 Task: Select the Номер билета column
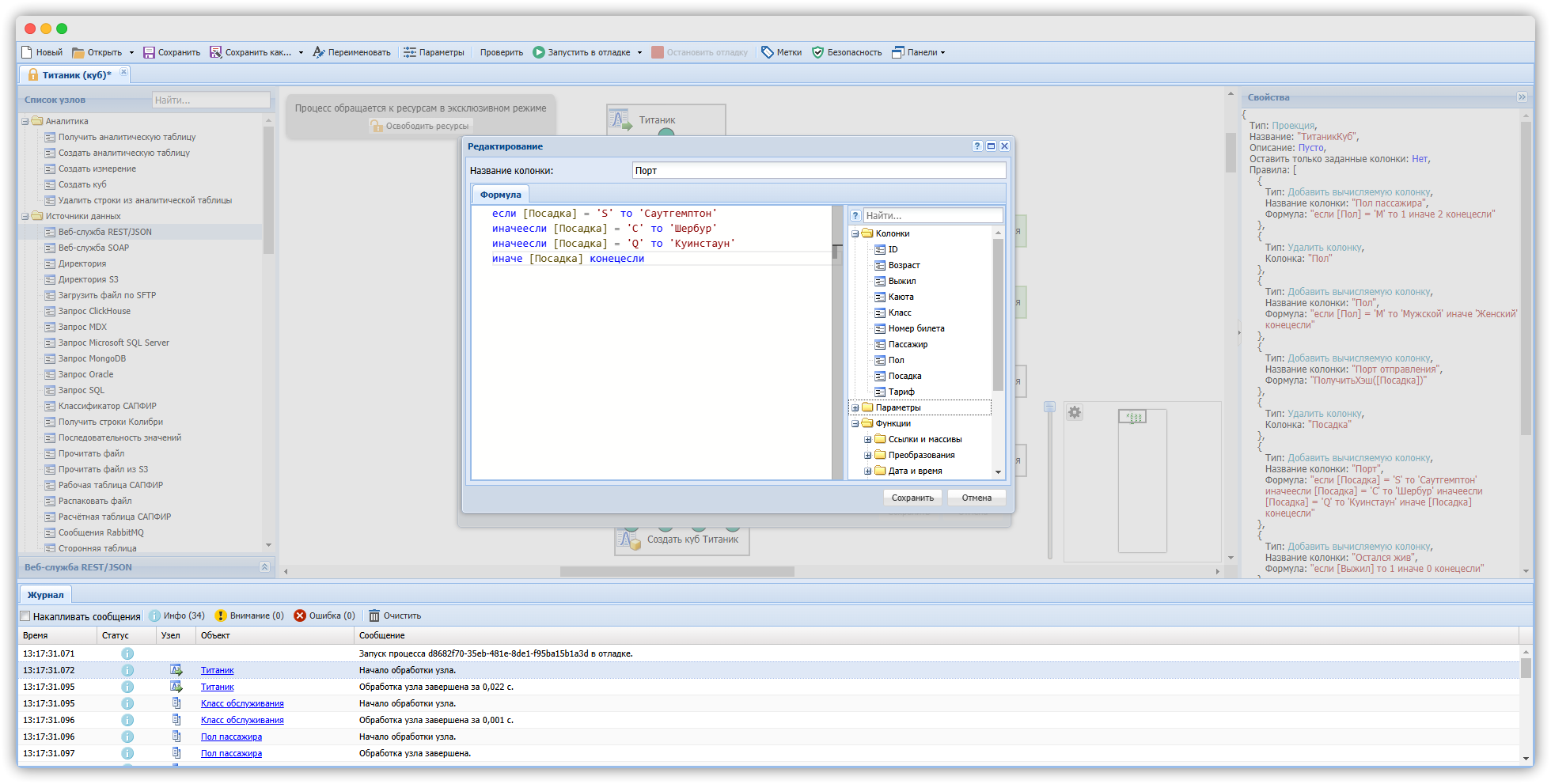[916, 328]
